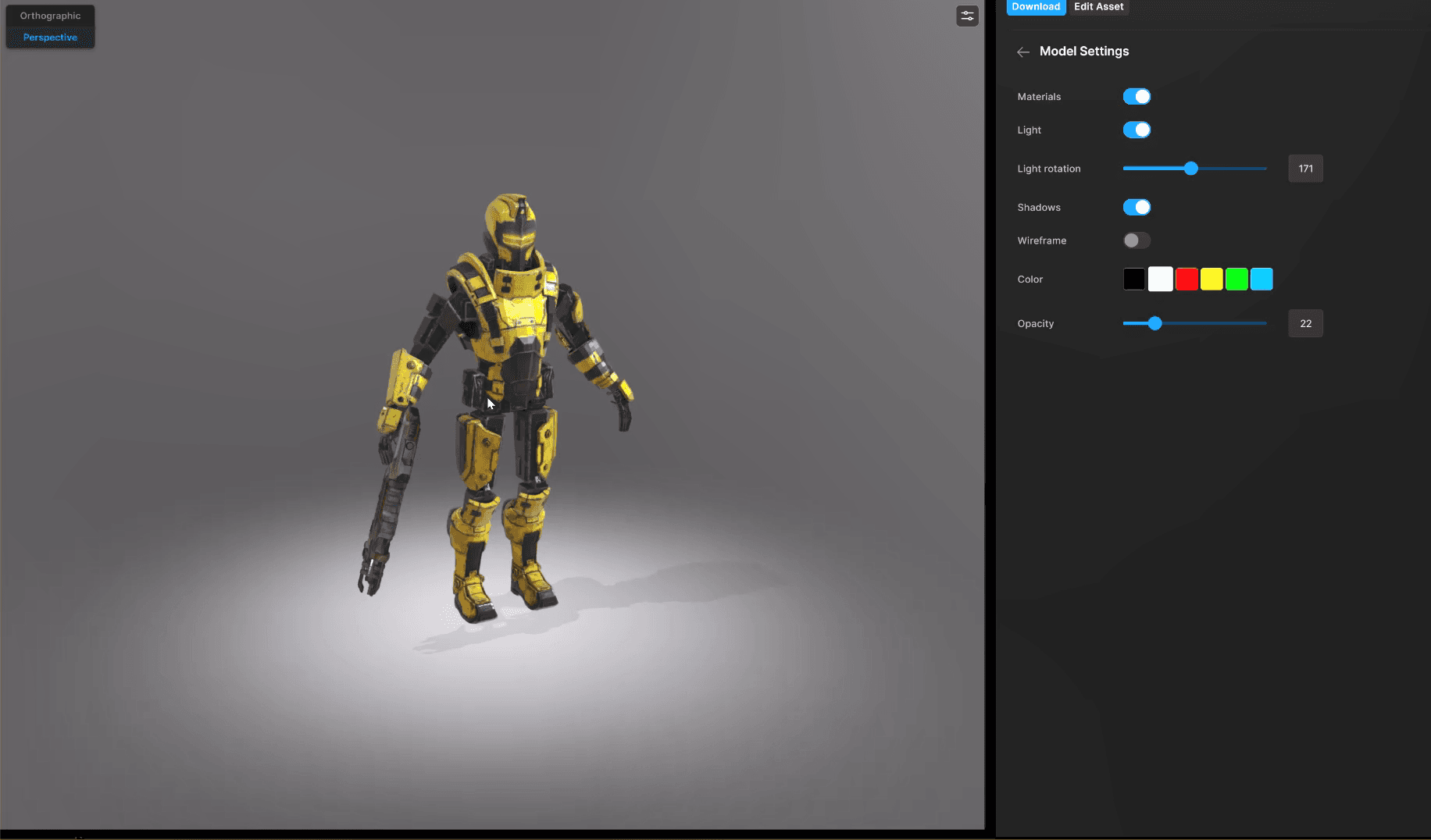Click the Opacity slider handle
The height and width of the screenshot is (840, 1431).
1154,322
